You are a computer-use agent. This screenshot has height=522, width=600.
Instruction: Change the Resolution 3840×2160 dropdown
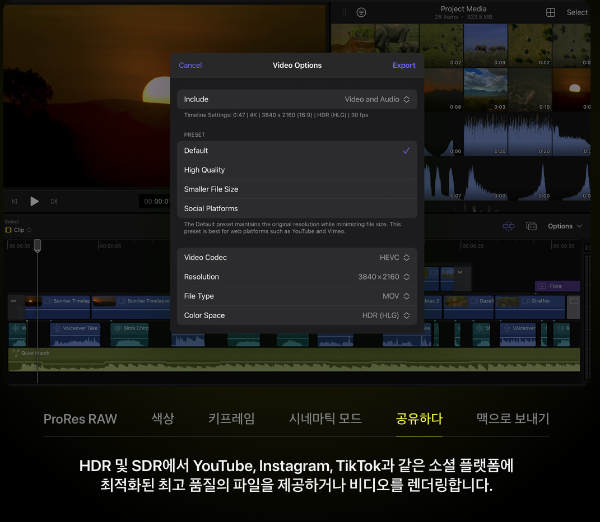point(297,277)
